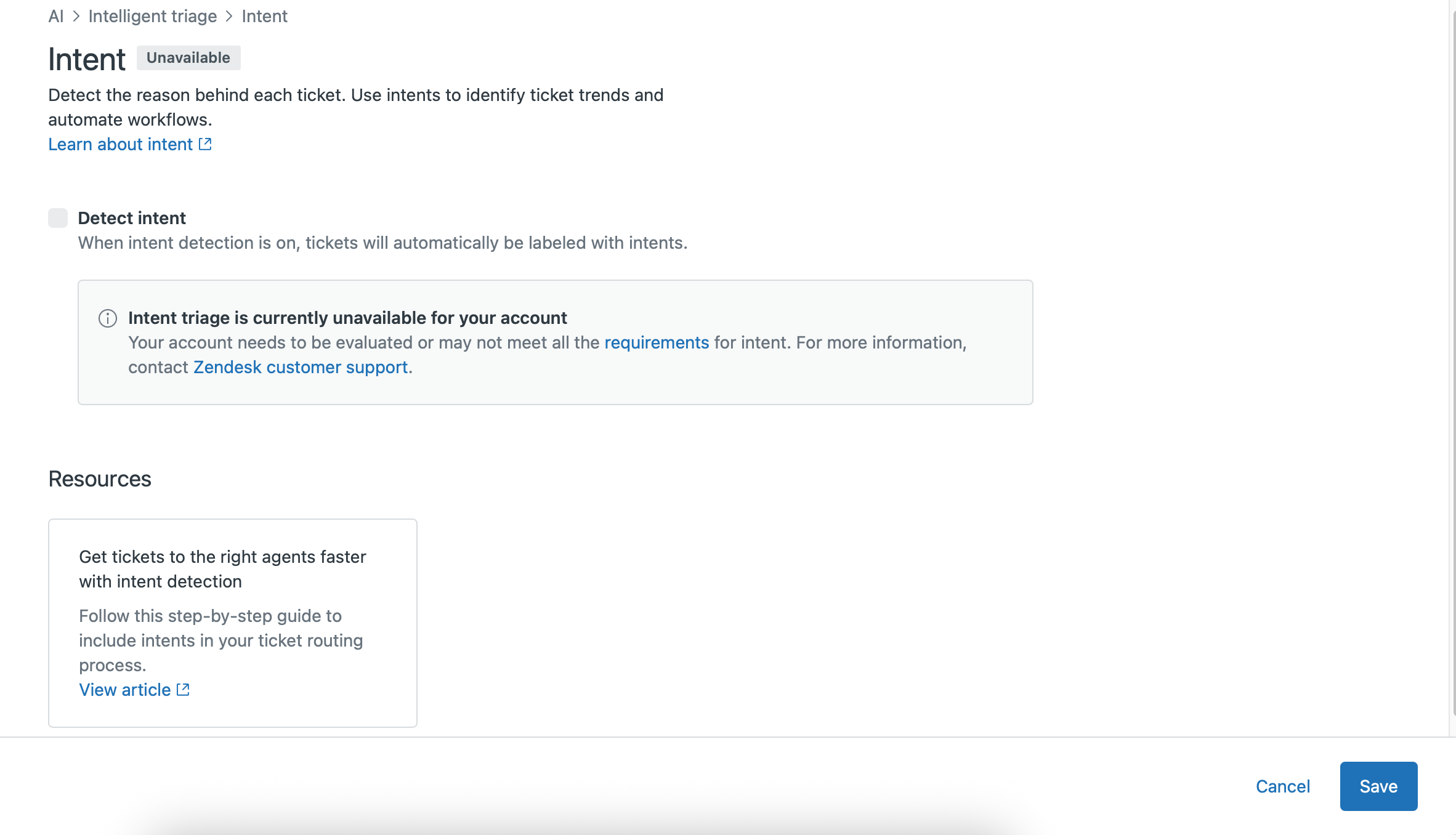This screenshot has height=835, width=1456.
Task: Open the AI breadcrumb link
Action: (x=55, y=17)
